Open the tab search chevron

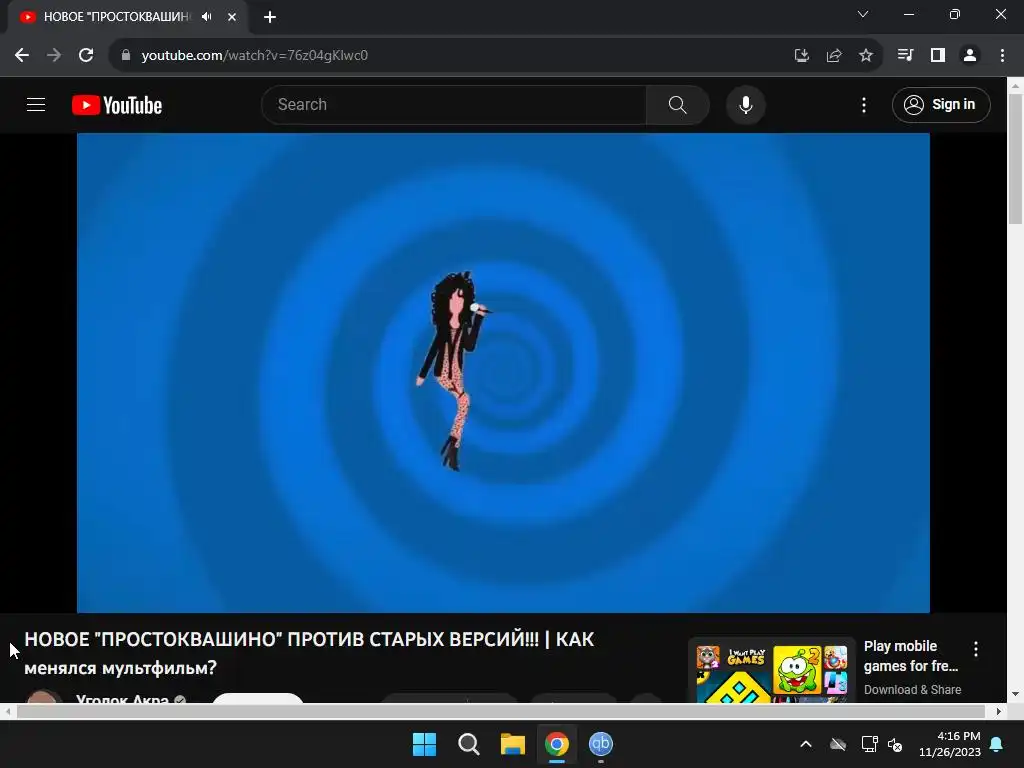[863, 14]
